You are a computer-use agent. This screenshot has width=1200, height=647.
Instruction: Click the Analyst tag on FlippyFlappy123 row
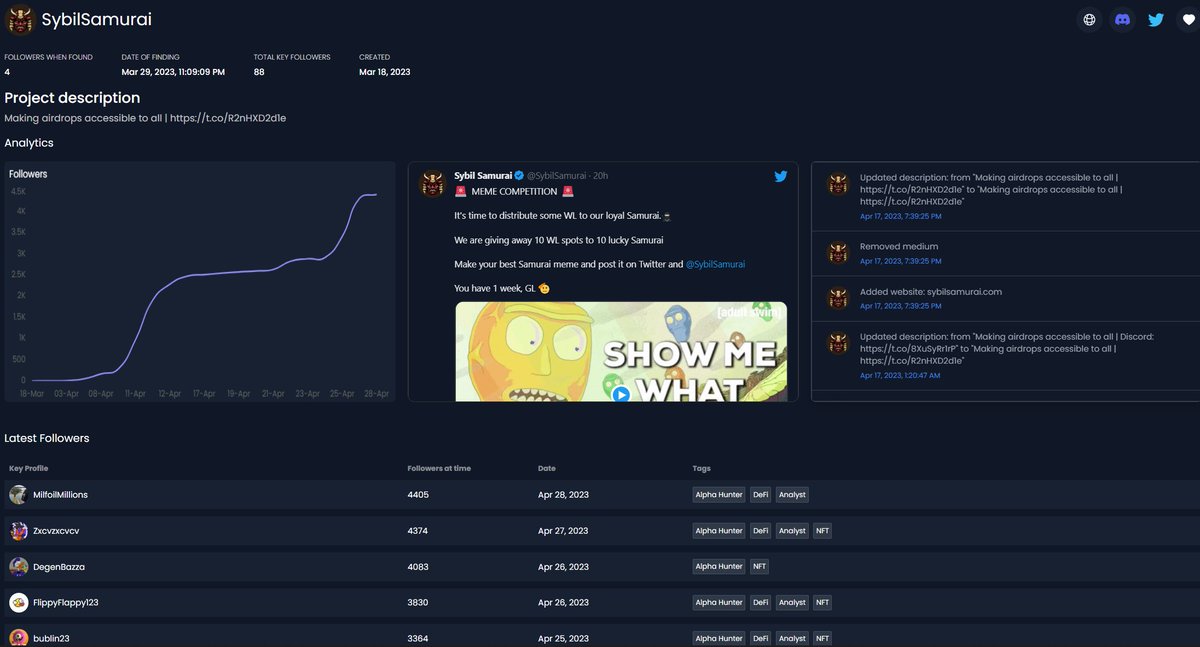point(792,603)
